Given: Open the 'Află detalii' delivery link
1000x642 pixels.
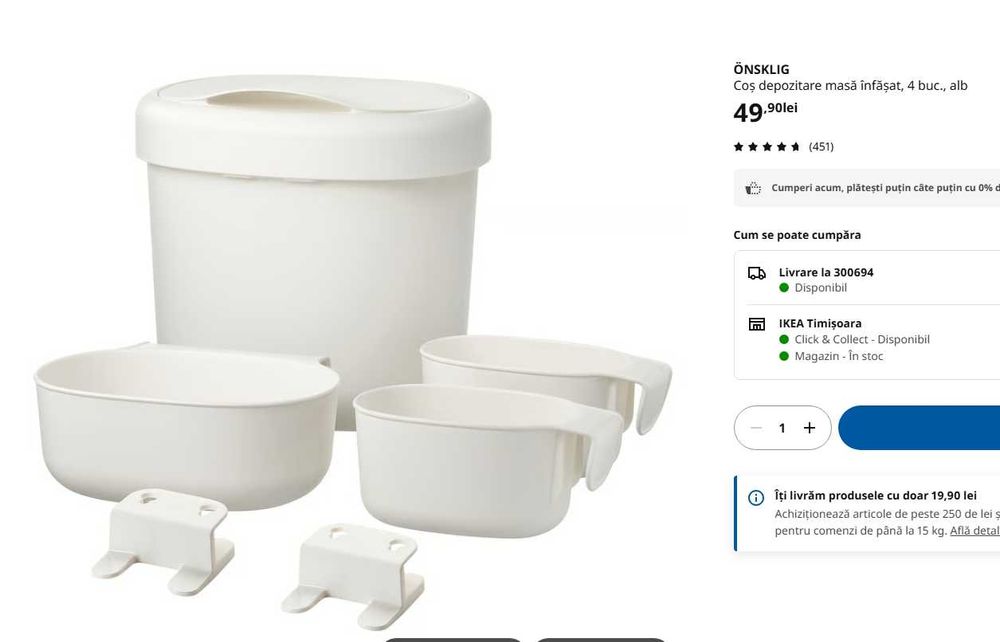Looking at the screenshot, I should tap(974, 531).
